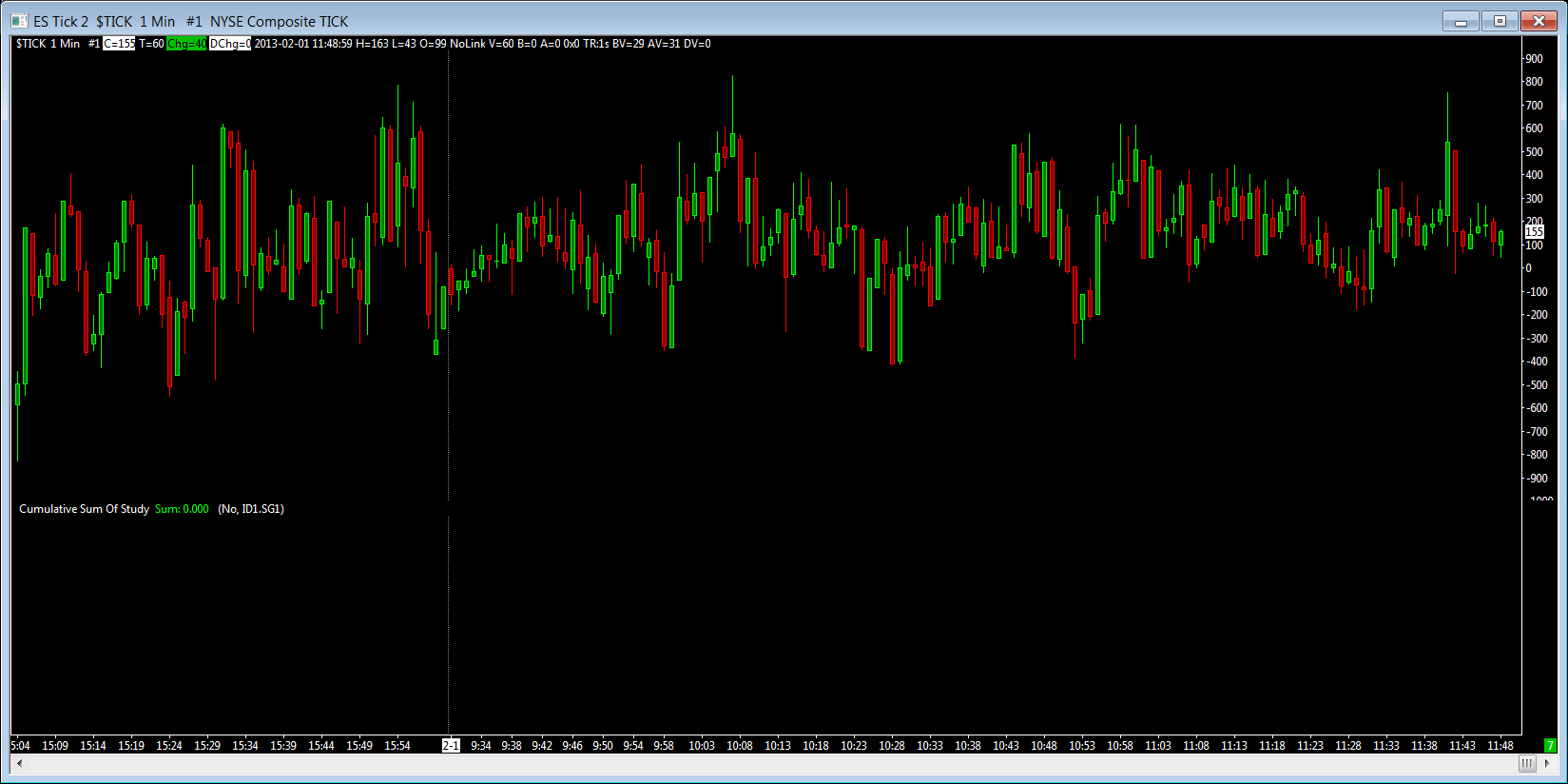Click the H=163 high value in the header

[x=372, y=44]
